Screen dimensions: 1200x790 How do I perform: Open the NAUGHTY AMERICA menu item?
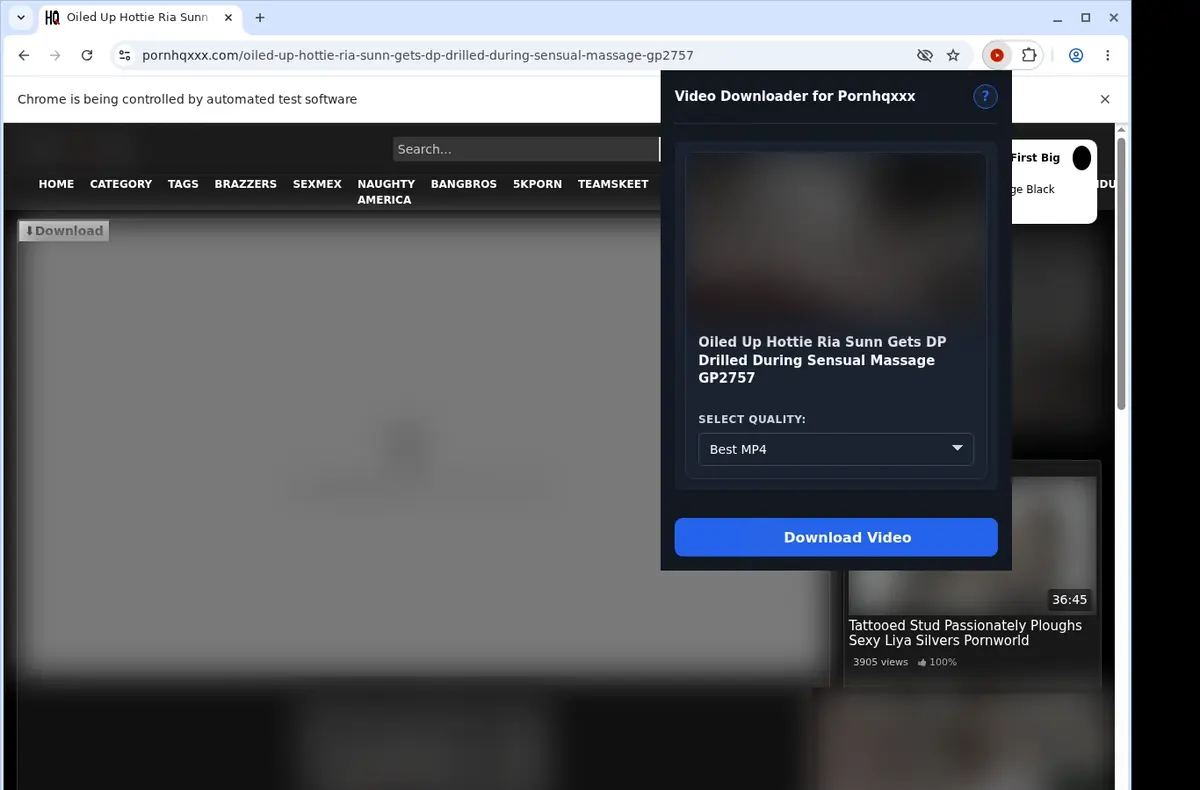coord(386,192)
